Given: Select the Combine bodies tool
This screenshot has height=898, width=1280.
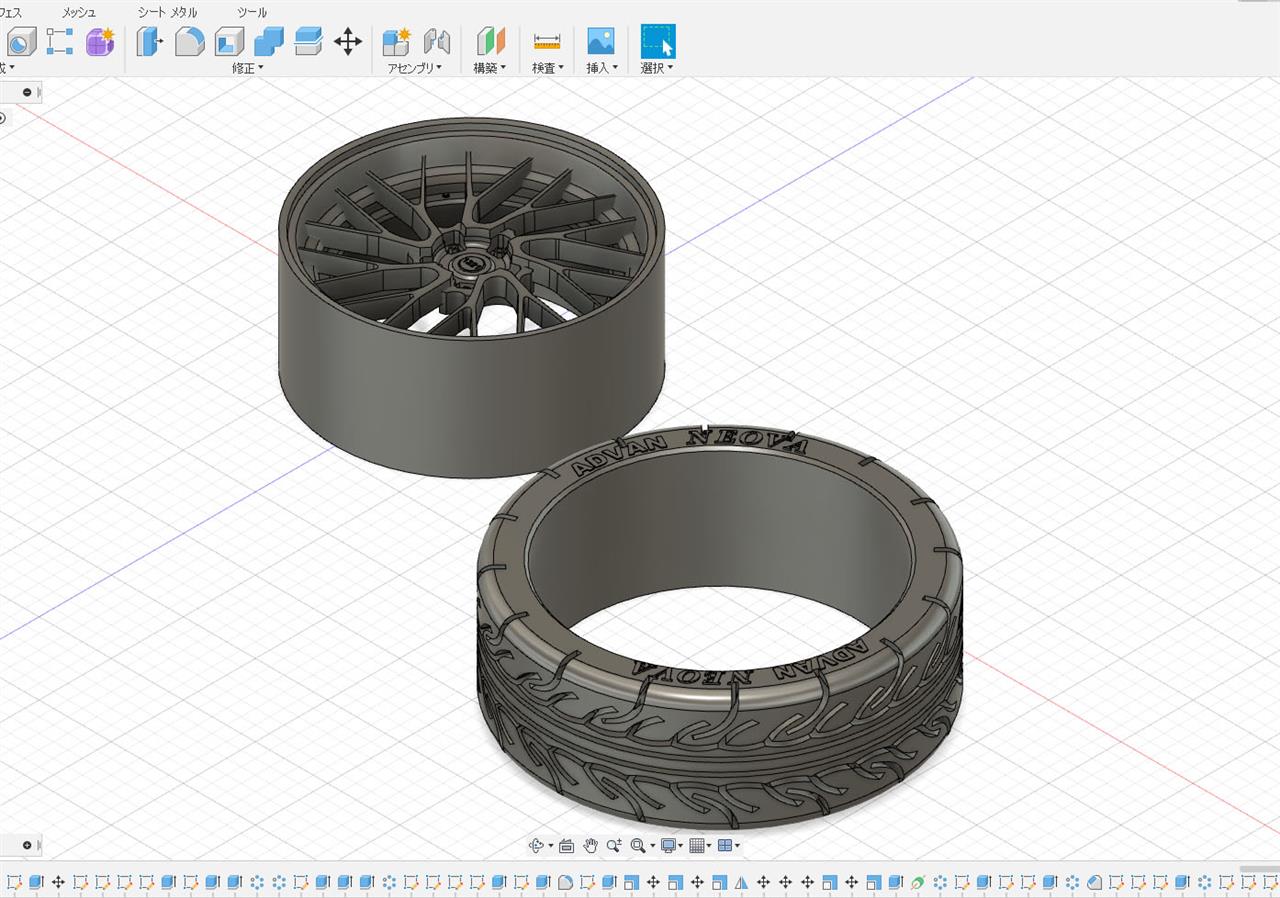Looking at the screenshot, I should 269,42.
